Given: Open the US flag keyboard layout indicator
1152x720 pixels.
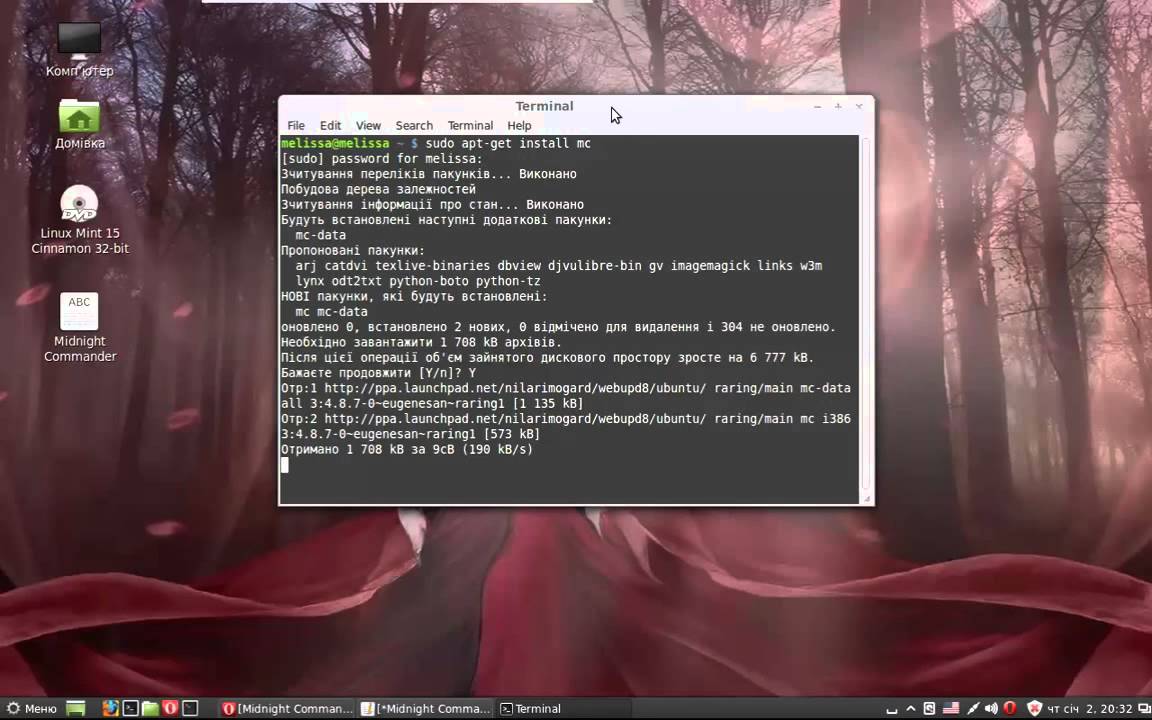Looking at the screenshot, I should click(x=951, y=709).
